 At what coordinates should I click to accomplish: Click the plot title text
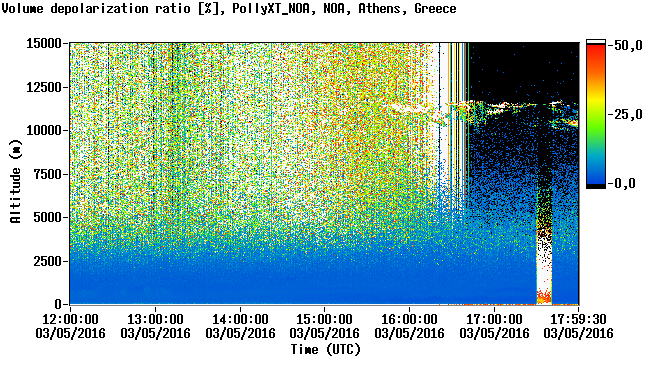[x=229, y=8]
